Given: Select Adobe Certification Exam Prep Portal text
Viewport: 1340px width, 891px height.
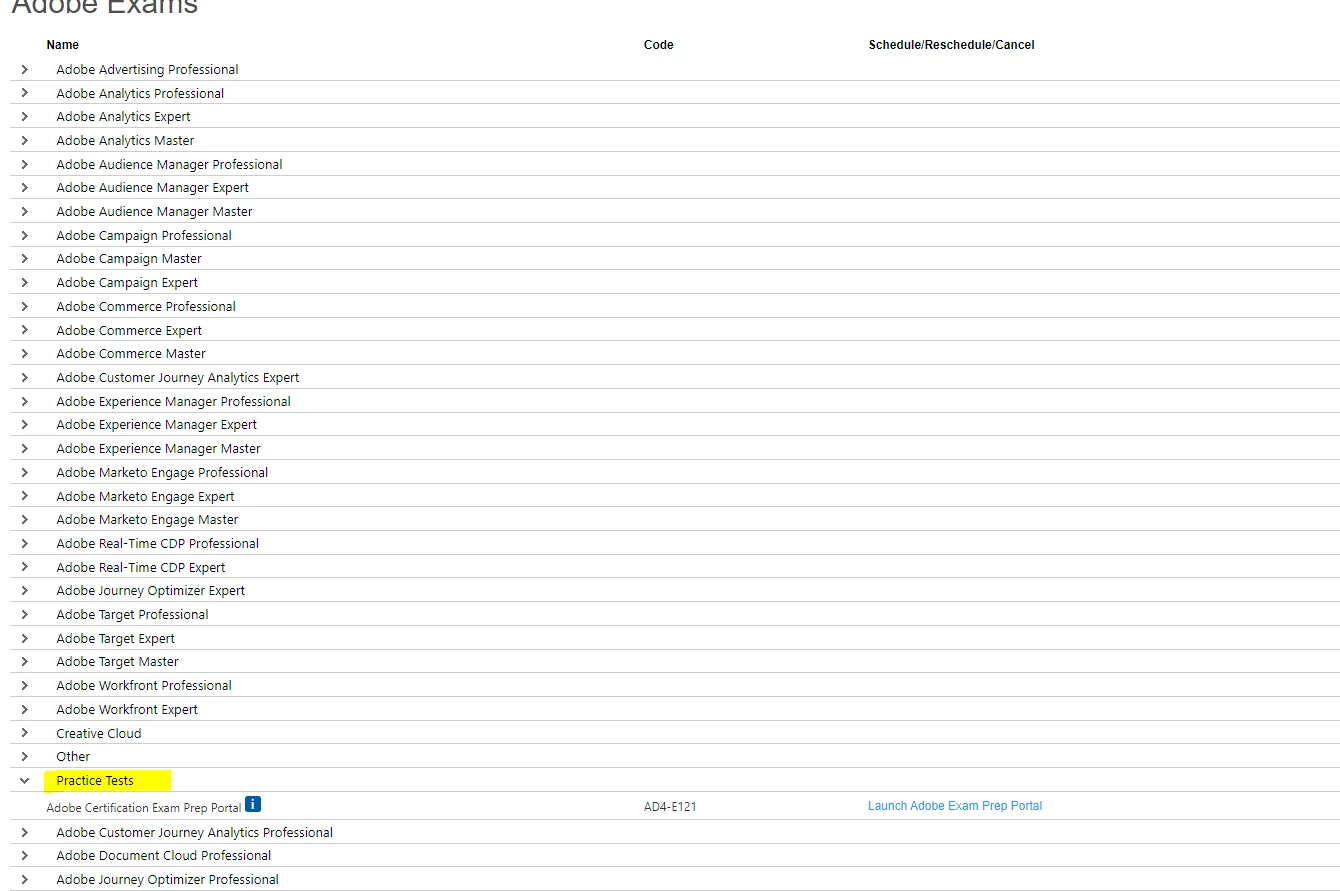Looking at the screenshot, I should point(144,808).
